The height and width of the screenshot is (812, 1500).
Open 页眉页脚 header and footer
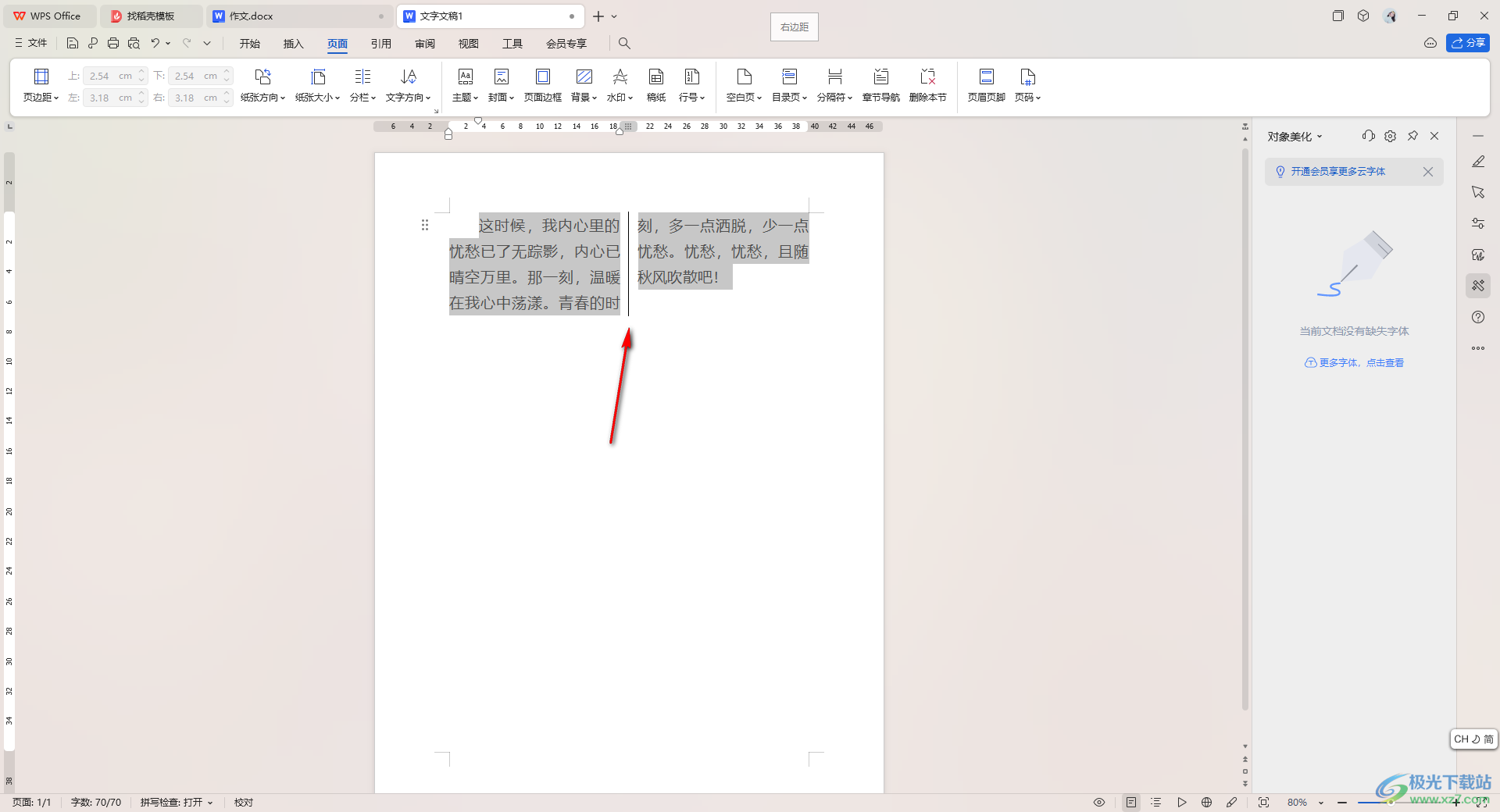click(x=986, y=85)
